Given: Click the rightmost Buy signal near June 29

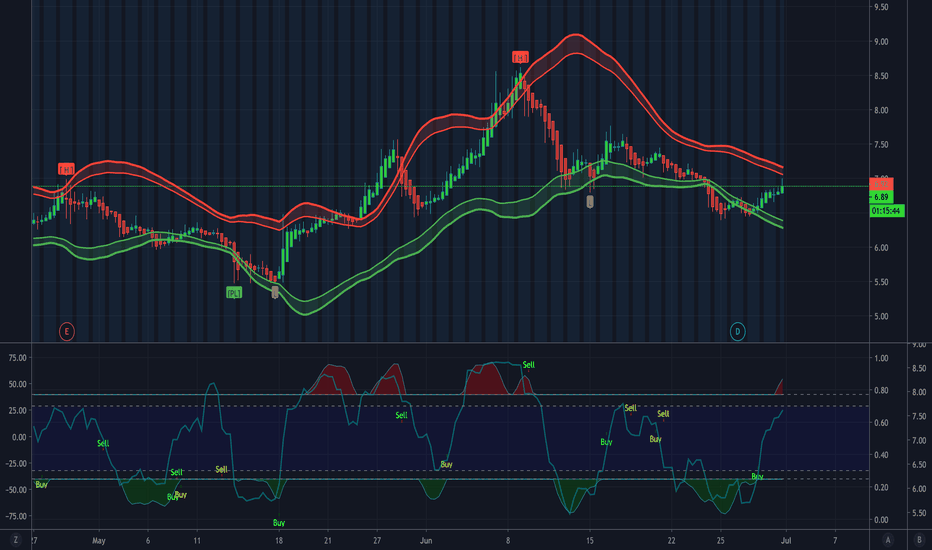Looking at the screenshot, I should click(757, 476).
